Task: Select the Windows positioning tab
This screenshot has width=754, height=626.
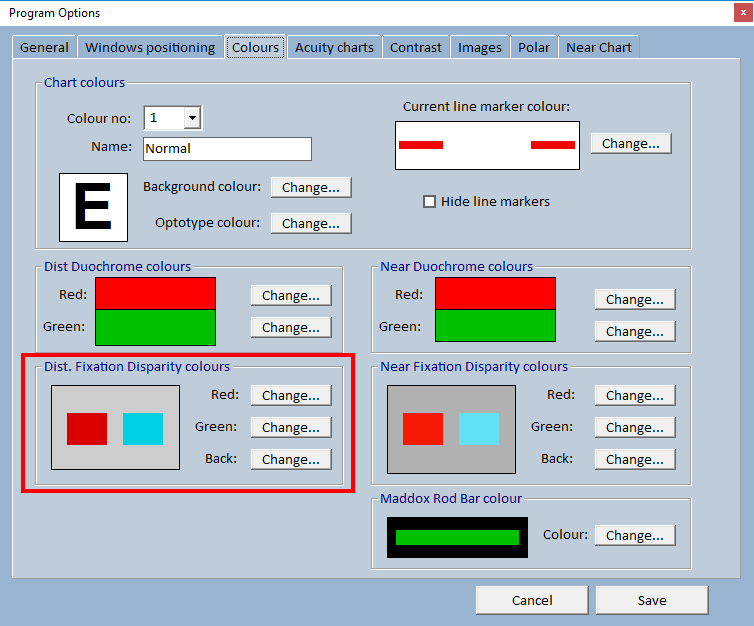Action: pyautogui.click(x=150, y=48)
